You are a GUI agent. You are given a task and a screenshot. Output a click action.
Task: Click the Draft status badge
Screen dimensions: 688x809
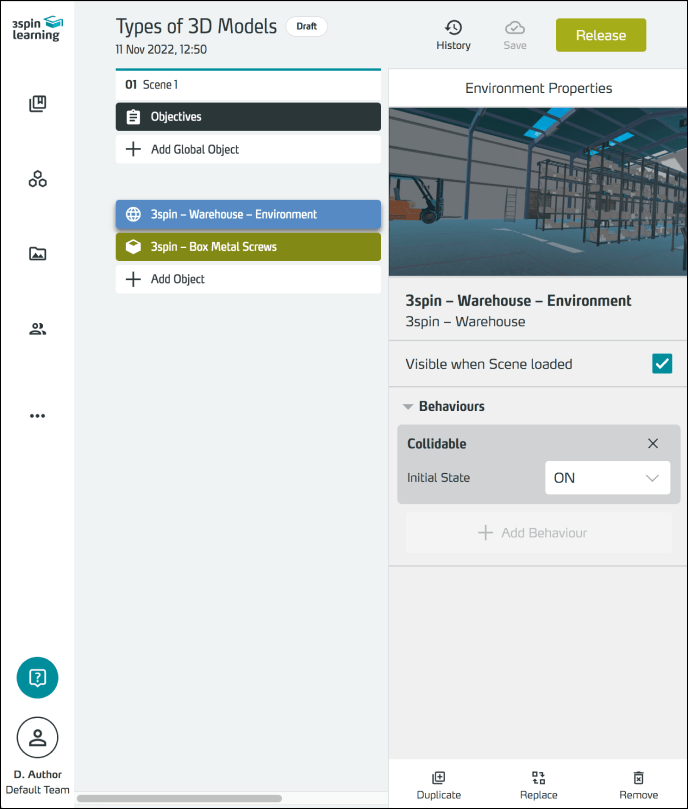(x=307, y=26)
